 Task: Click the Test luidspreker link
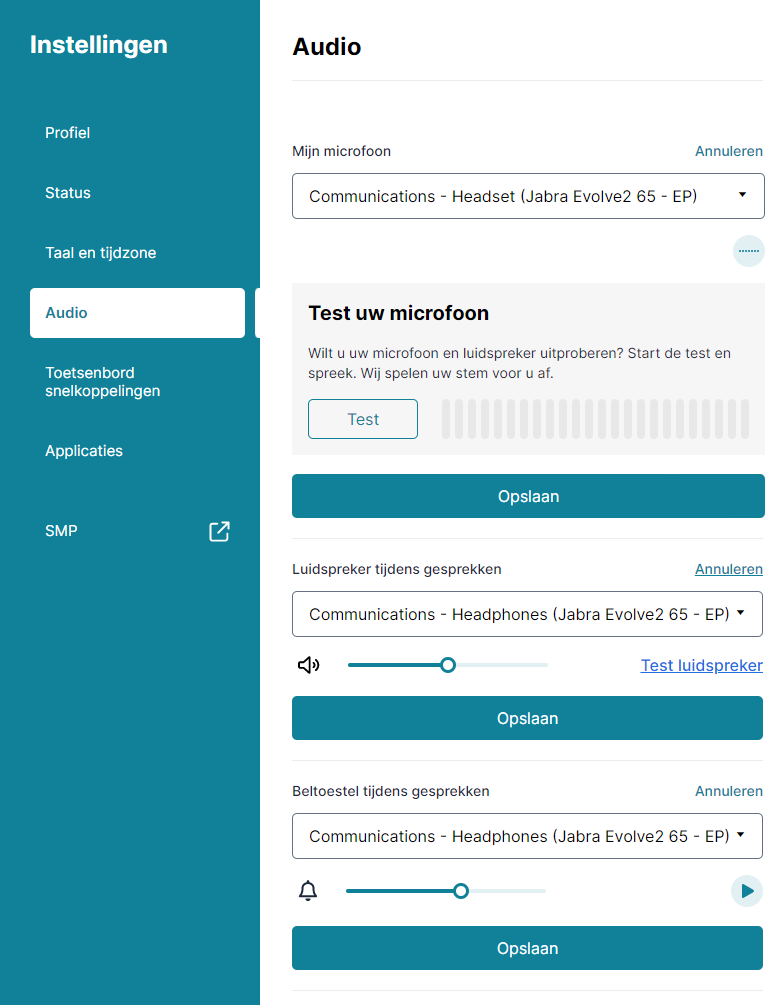701,665
